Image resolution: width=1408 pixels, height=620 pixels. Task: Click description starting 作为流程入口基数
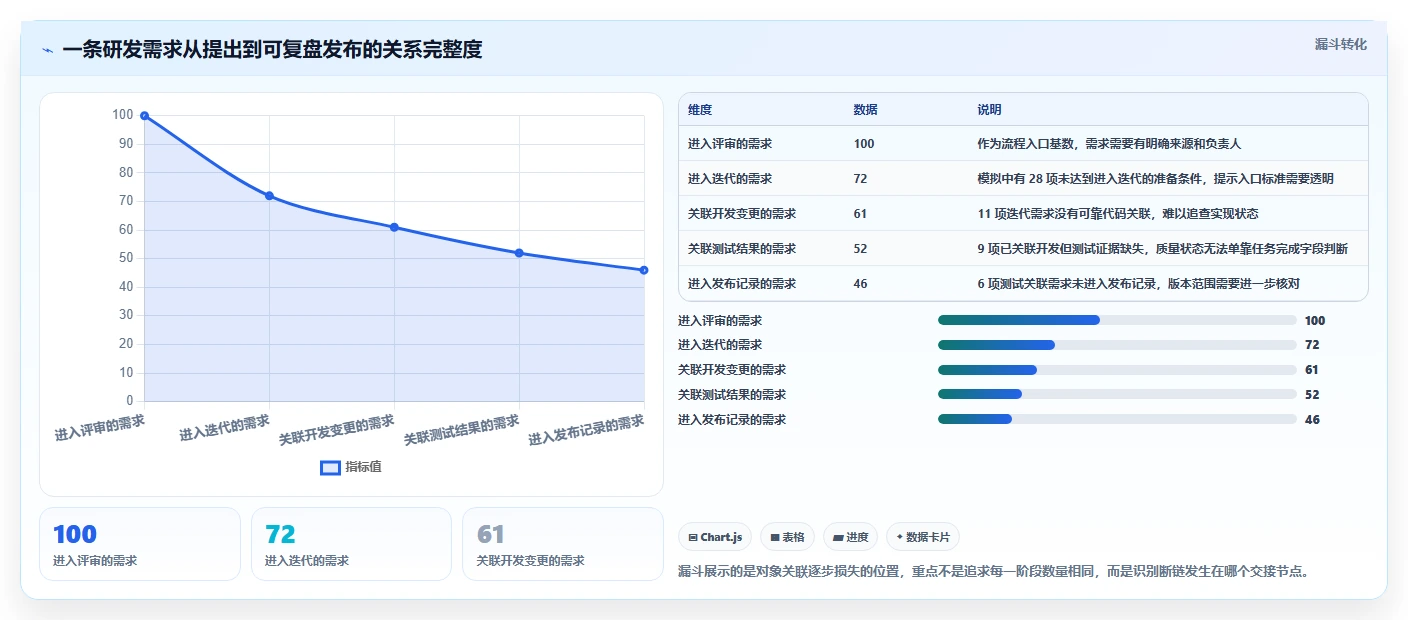pyautogui.click(x=1109, y=143)
